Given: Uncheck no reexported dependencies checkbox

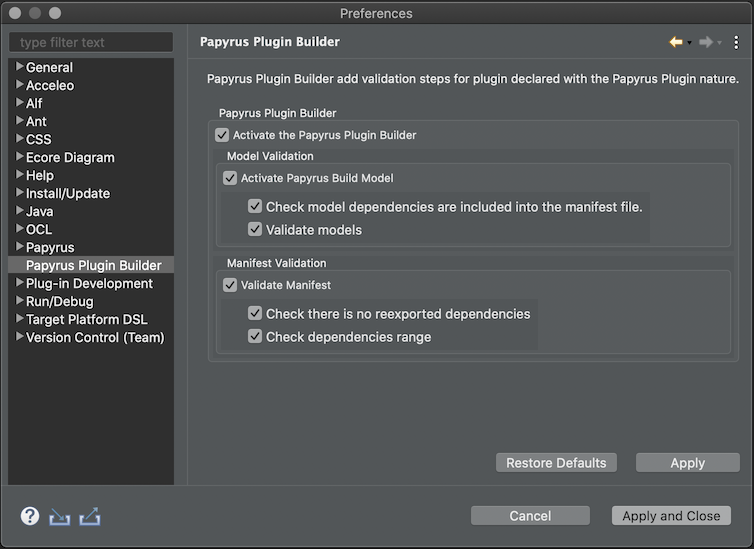Looking at the screenshot, I should point(255,313).
